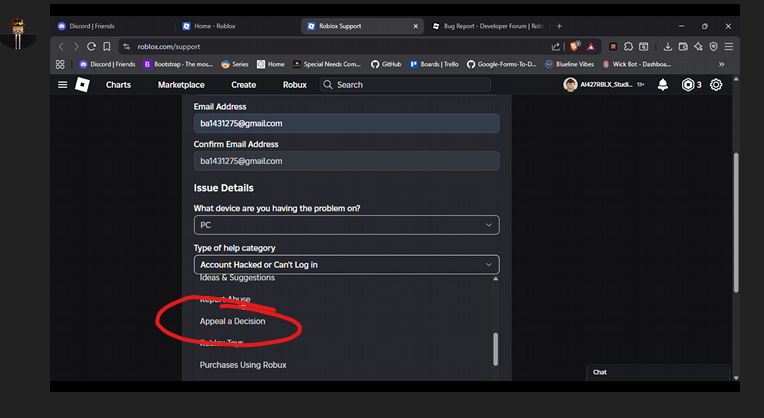
Task: Open the Roblox side navigation hamburger menu
Action: point(62,85)
